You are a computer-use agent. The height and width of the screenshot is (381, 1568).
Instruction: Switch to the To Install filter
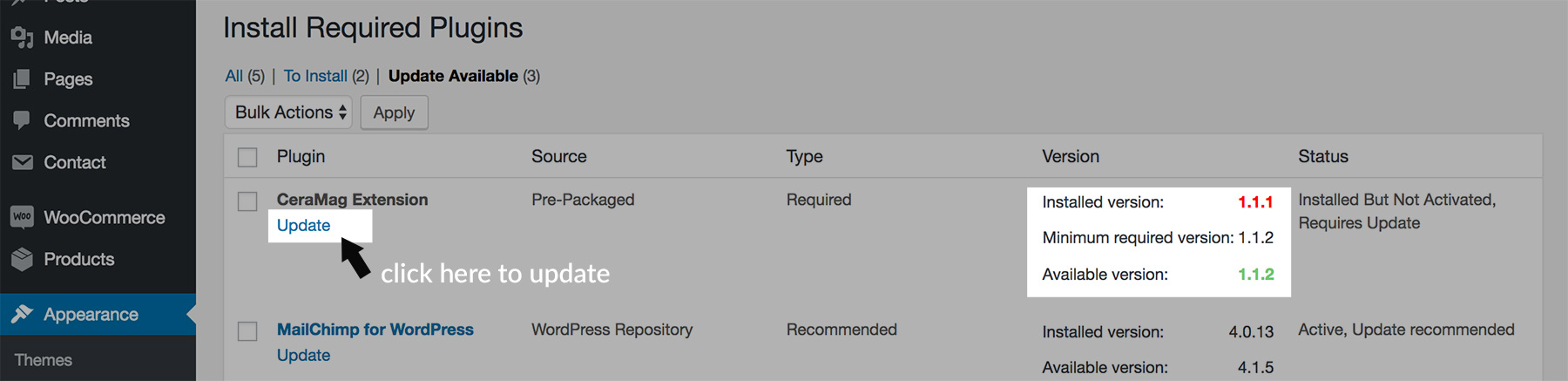(x=315, y=76)
